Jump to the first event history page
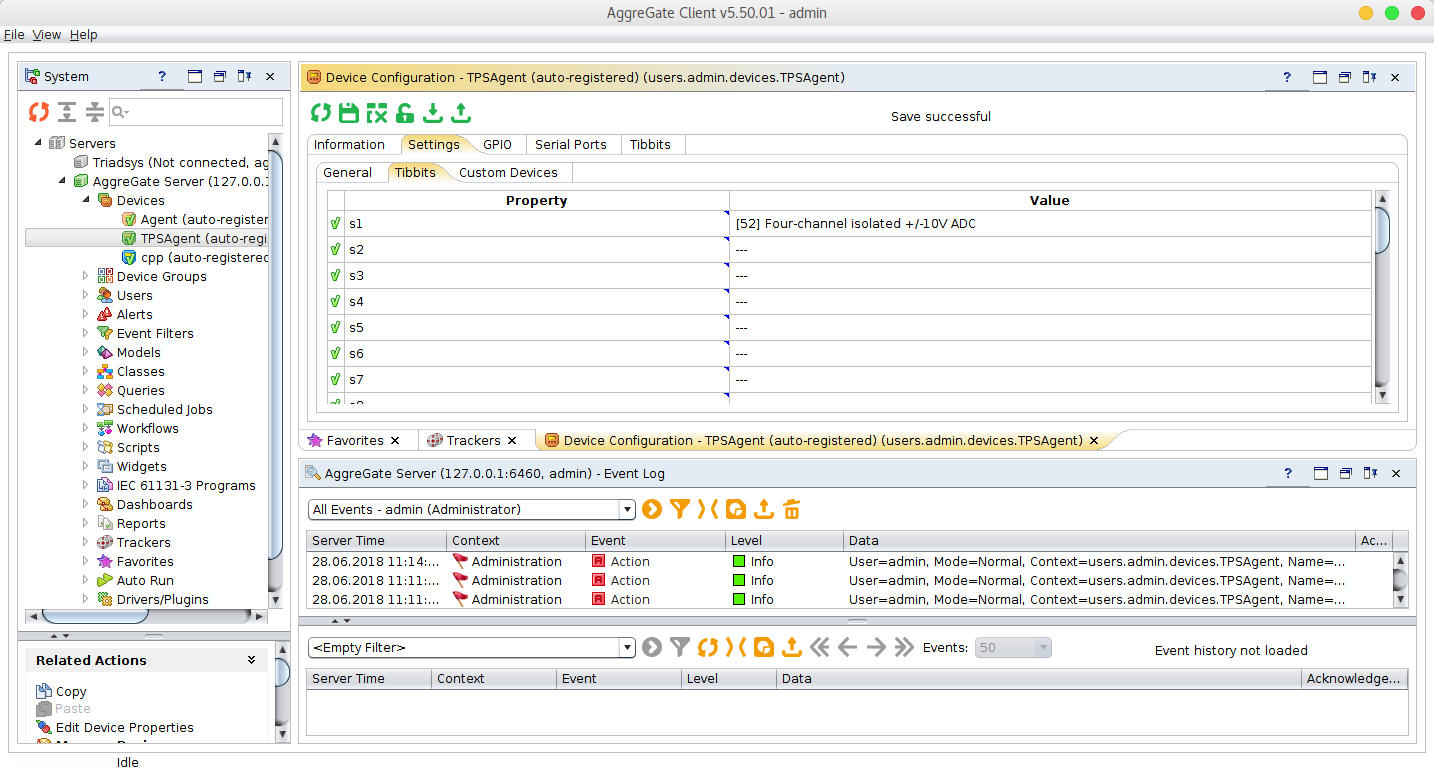The image size is (1434, 771). coord(820,647)
